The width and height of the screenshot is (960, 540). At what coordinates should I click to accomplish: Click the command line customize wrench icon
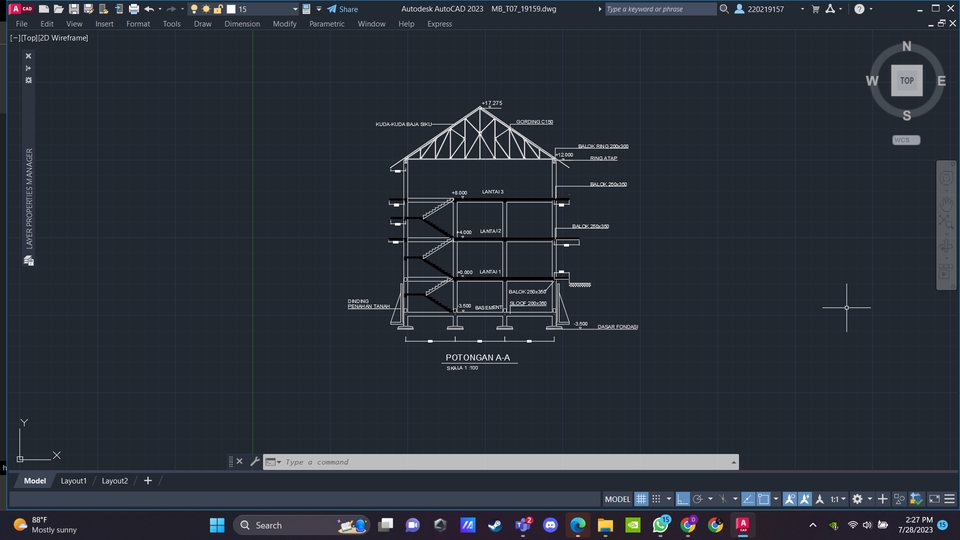(x=255, y=462)
